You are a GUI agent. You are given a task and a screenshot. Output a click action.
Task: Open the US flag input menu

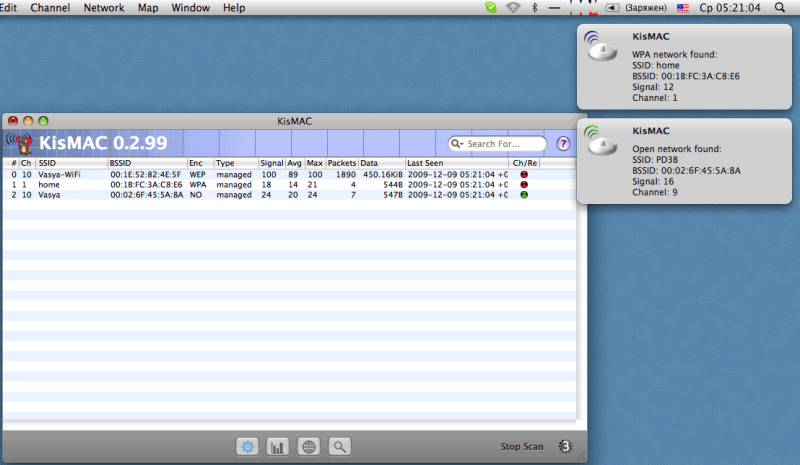pos(683,8)
